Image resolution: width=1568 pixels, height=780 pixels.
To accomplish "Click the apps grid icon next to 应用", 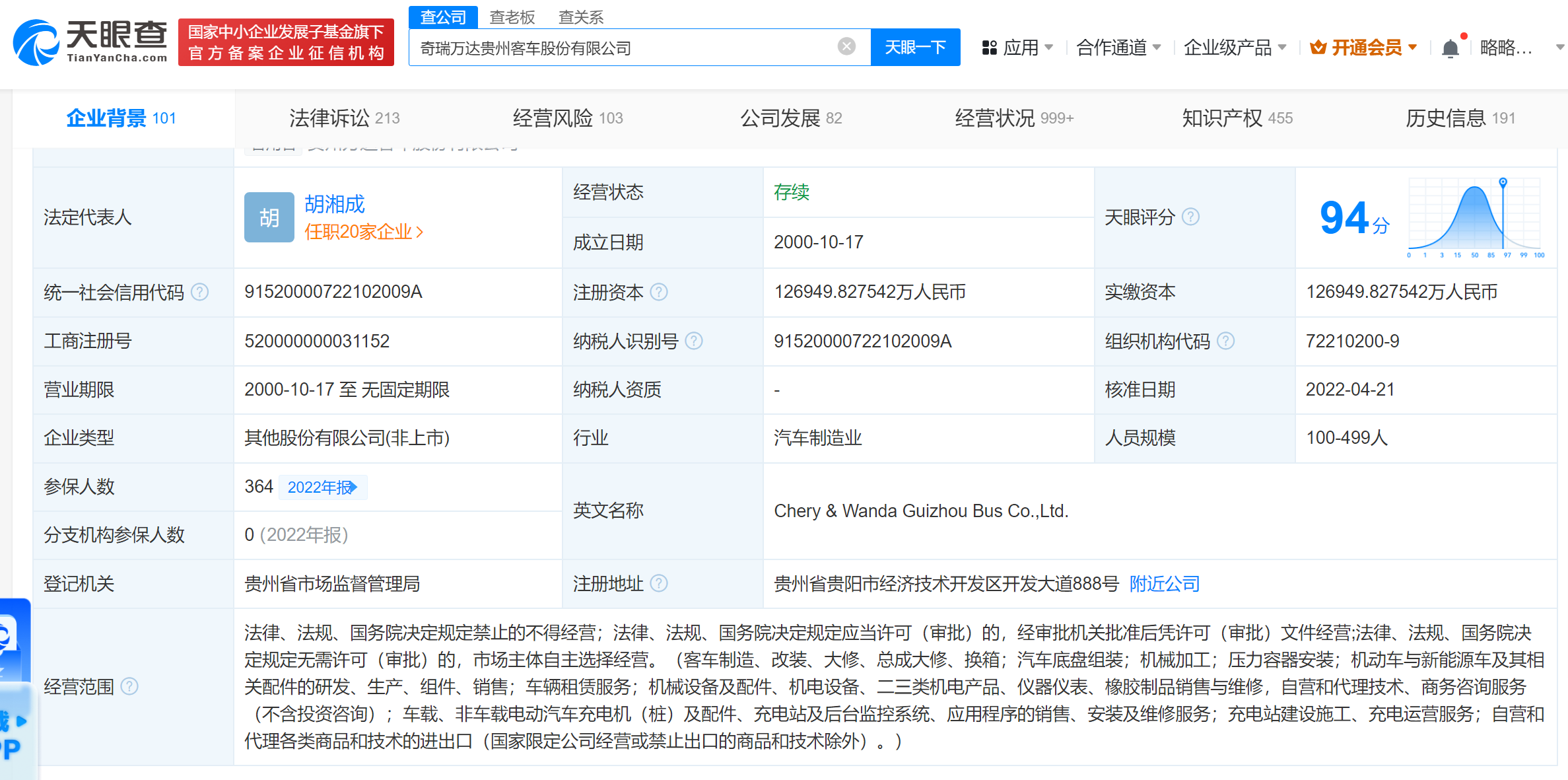I will click(x=989, y=48).
